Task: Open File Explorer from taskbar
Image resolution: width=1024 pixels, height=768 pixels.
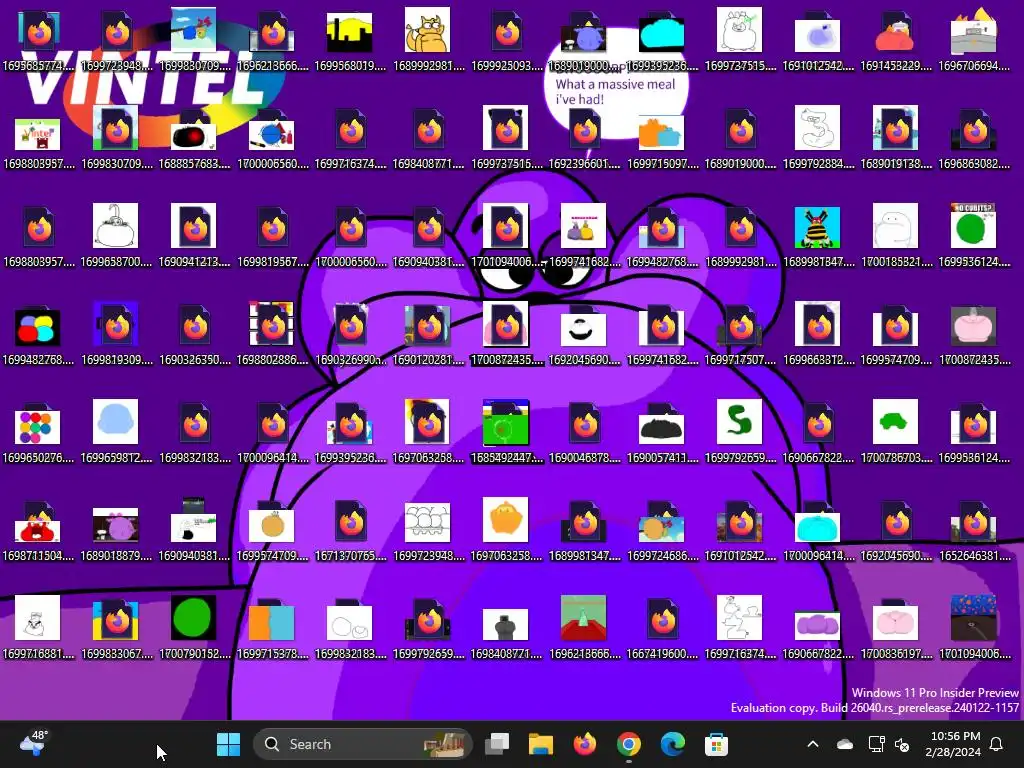Action: [541, 744]
